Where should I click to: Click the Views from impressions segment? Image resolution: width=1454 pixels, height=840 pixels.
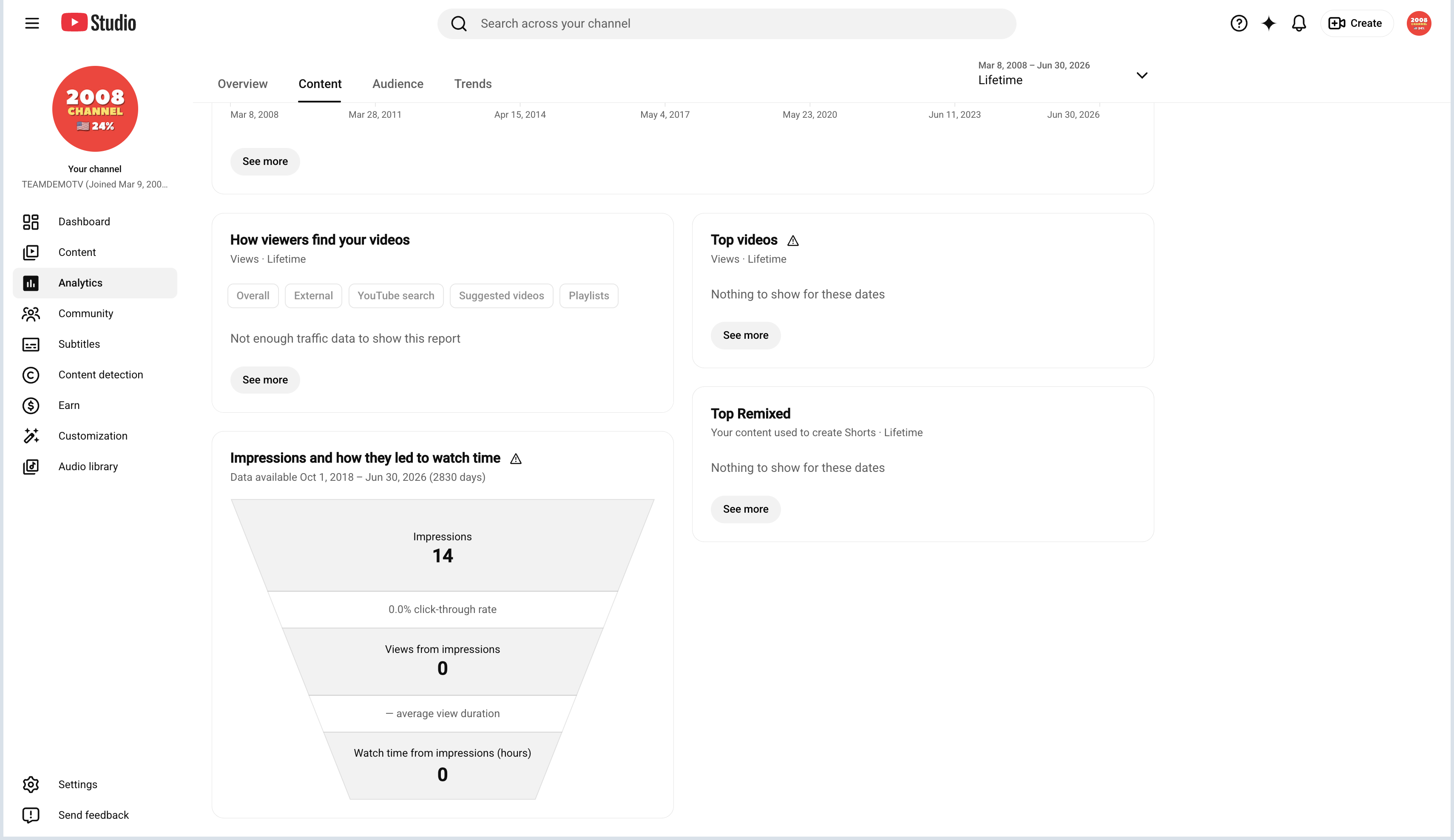[443, 661]
